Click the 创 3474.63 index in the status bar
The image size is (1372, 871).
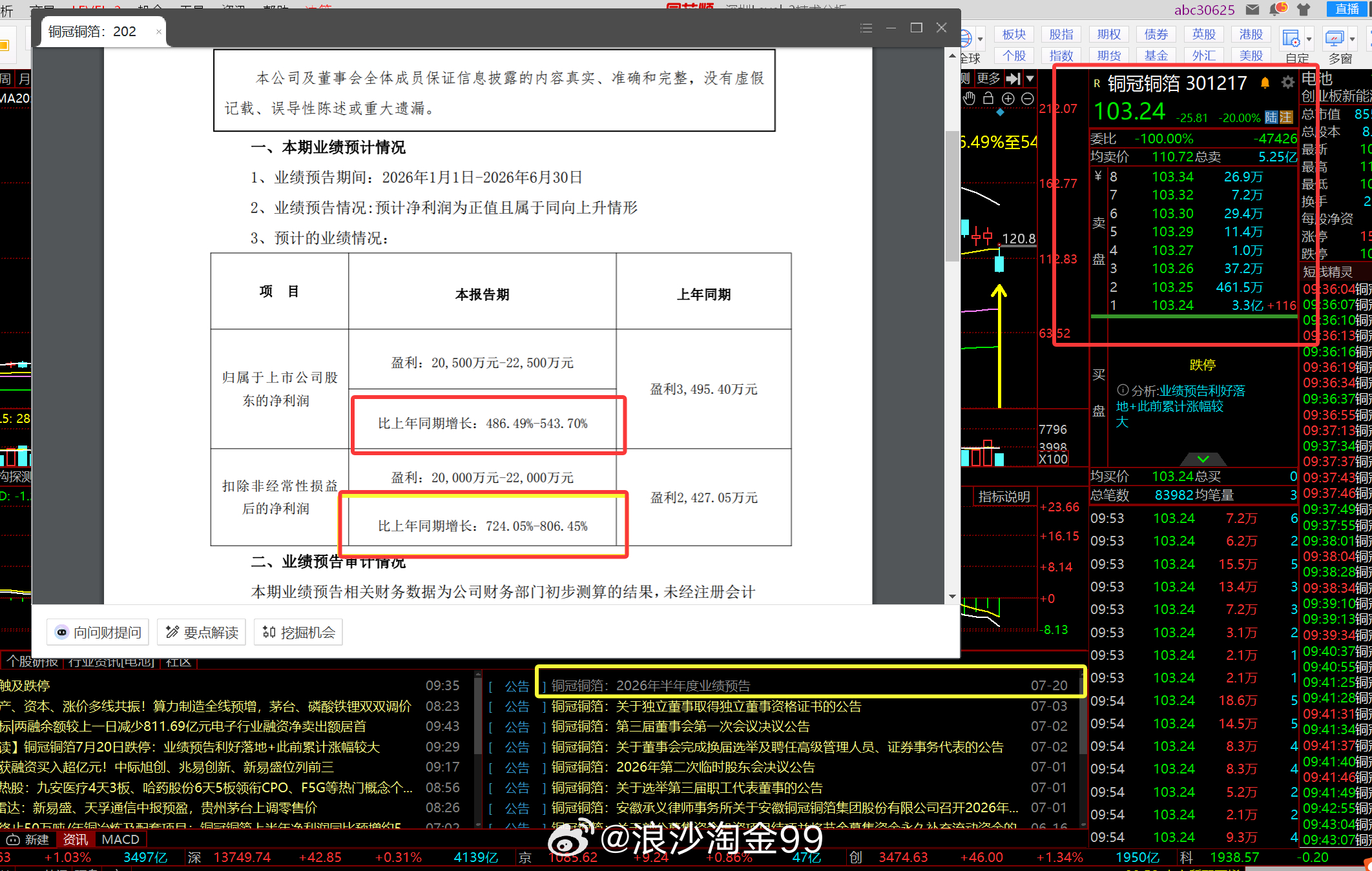[x=888, y=857]
